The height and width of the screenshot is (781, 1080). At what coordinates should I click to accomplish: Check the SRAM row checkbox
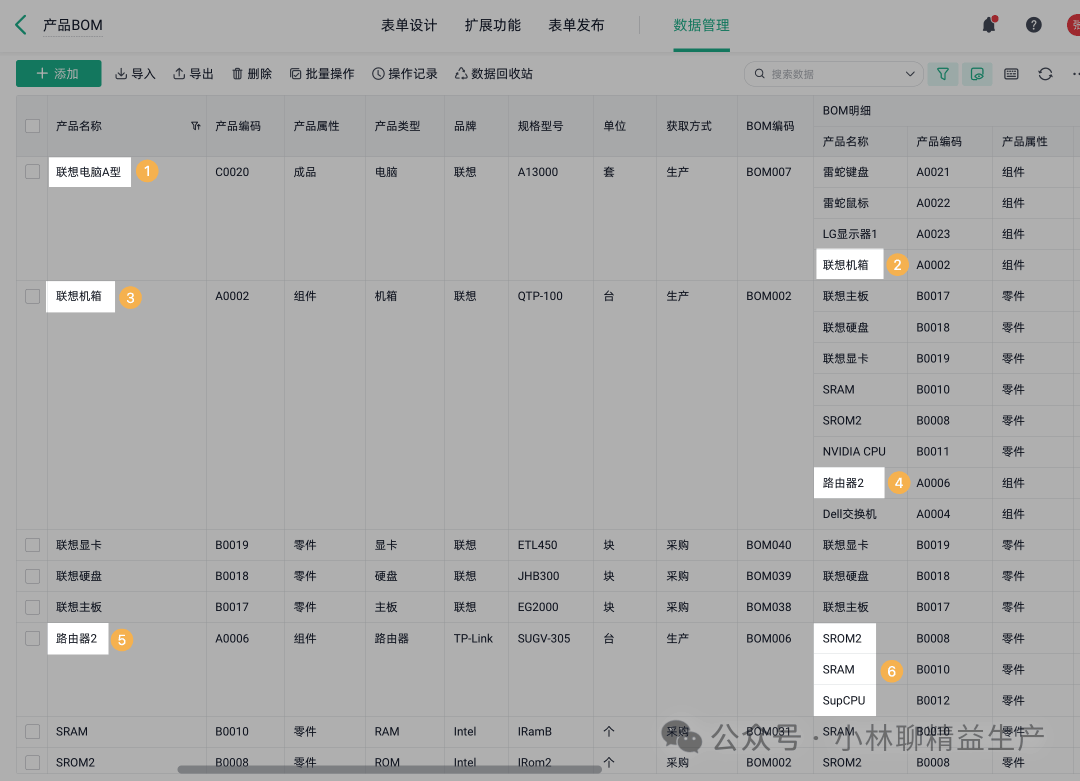(x=32, y=731)
